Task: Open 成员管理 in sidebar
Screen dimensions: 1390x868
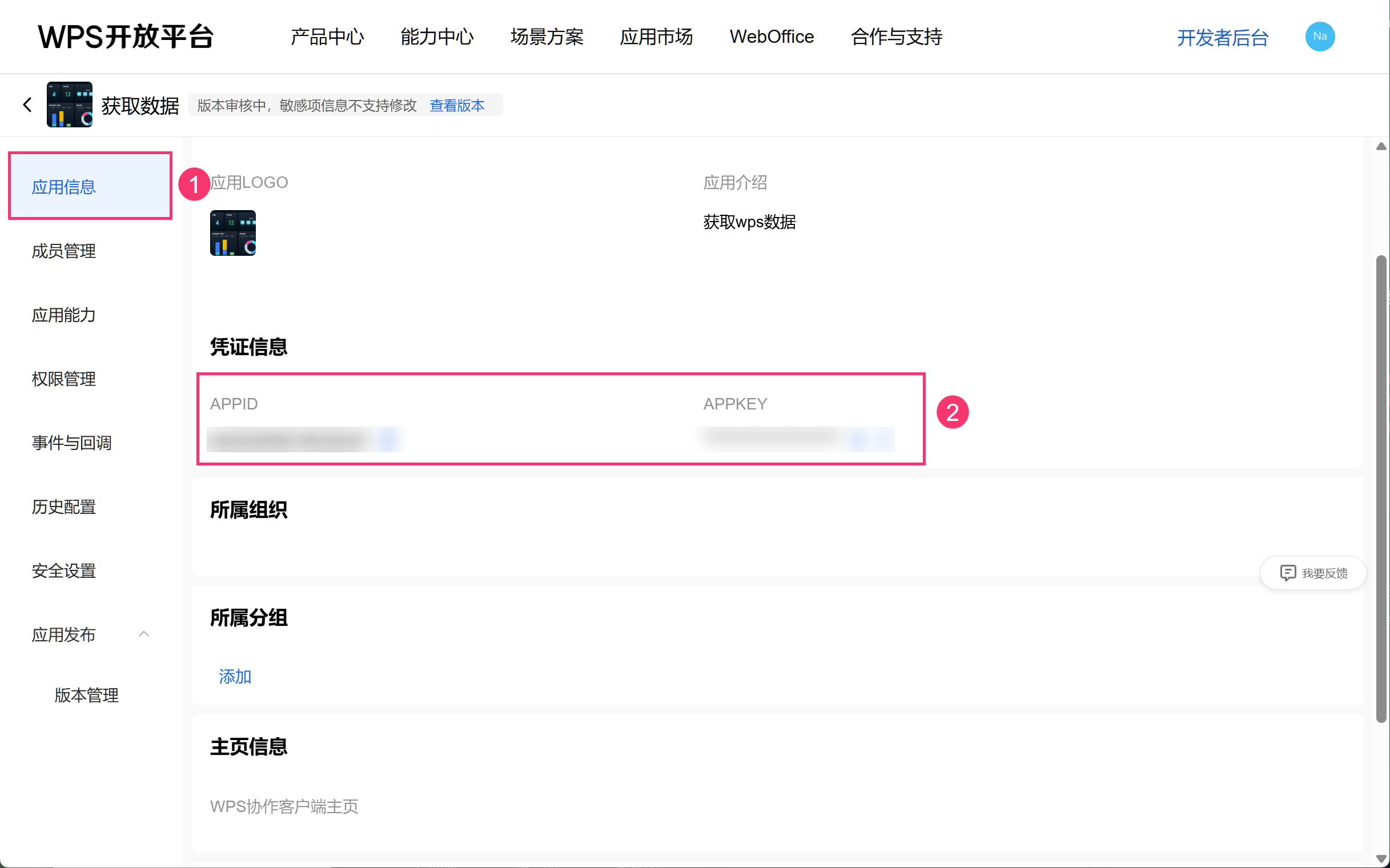Action: (64, 251)
